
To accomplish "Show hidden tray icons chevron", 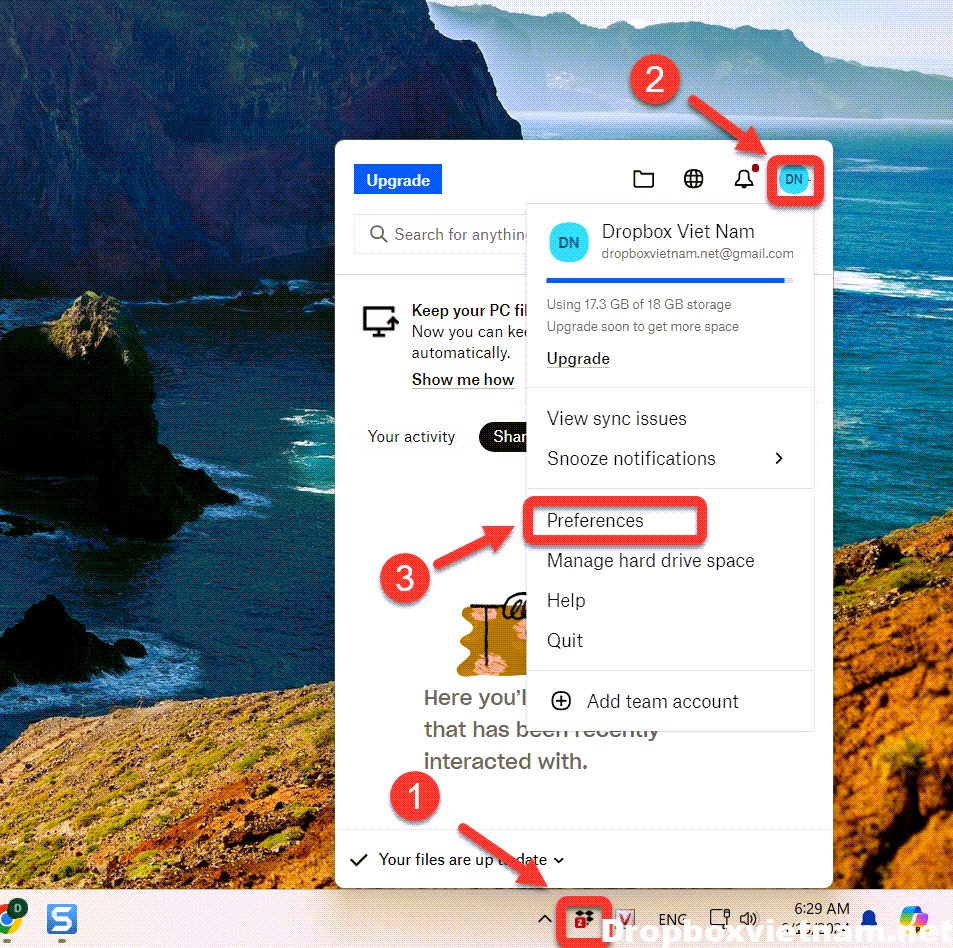I will 544,919.
